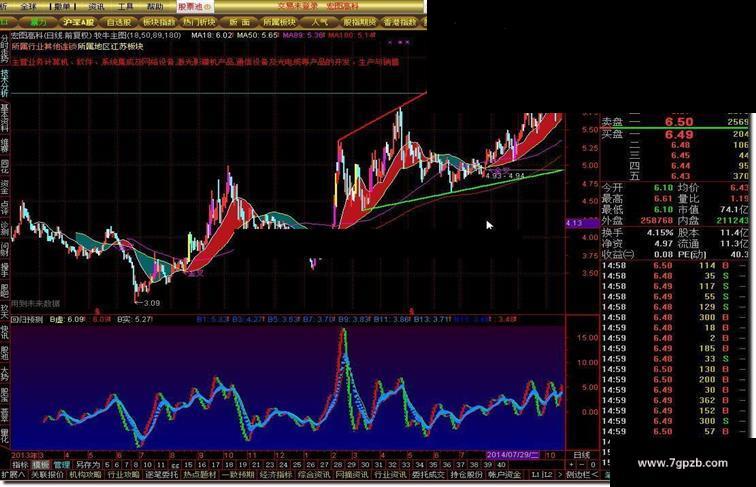Screen dimensions: 756x487
Task: Switch to the 股票池 tab
Action: [x=194, y=7]
